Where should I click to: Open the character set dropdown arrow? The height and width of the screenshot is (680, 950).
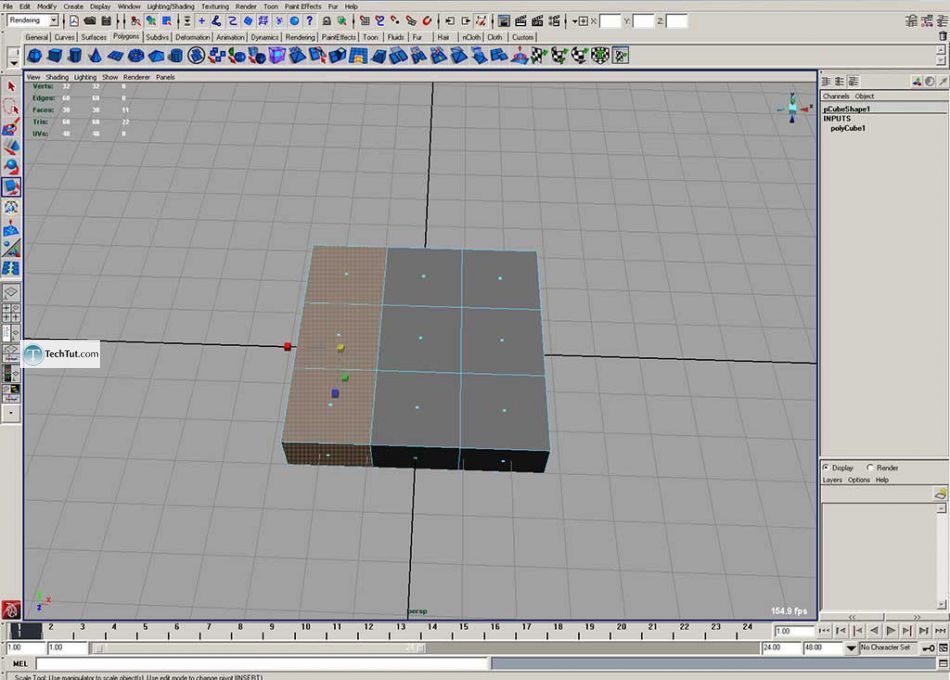[852, 648]
